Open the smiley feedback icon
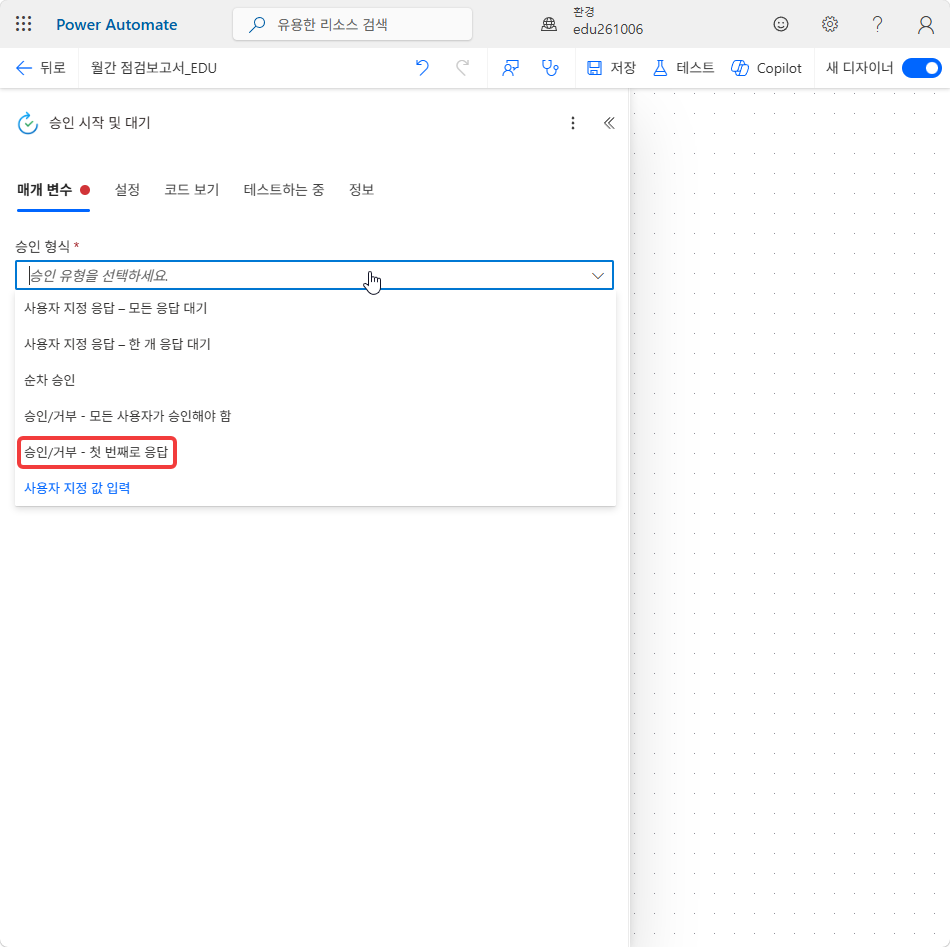Screen dimensions: 950x947 coord(780,24)
